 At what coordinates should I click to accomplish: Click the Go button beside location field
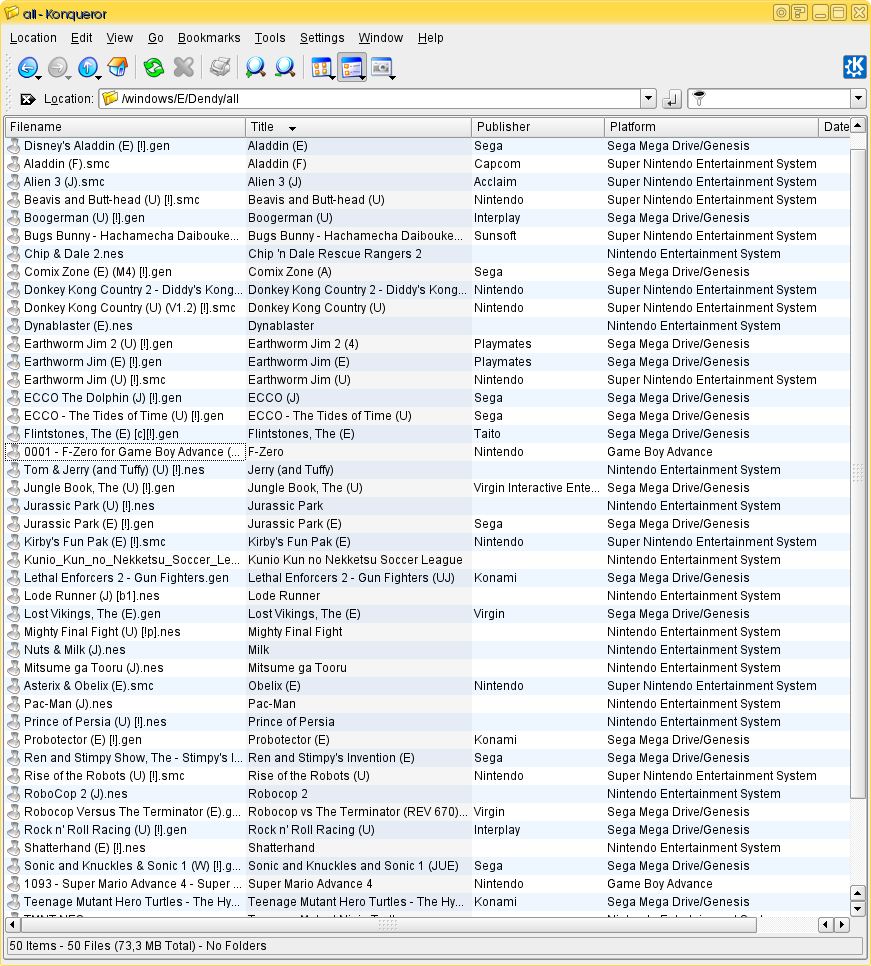pos(671,99)
